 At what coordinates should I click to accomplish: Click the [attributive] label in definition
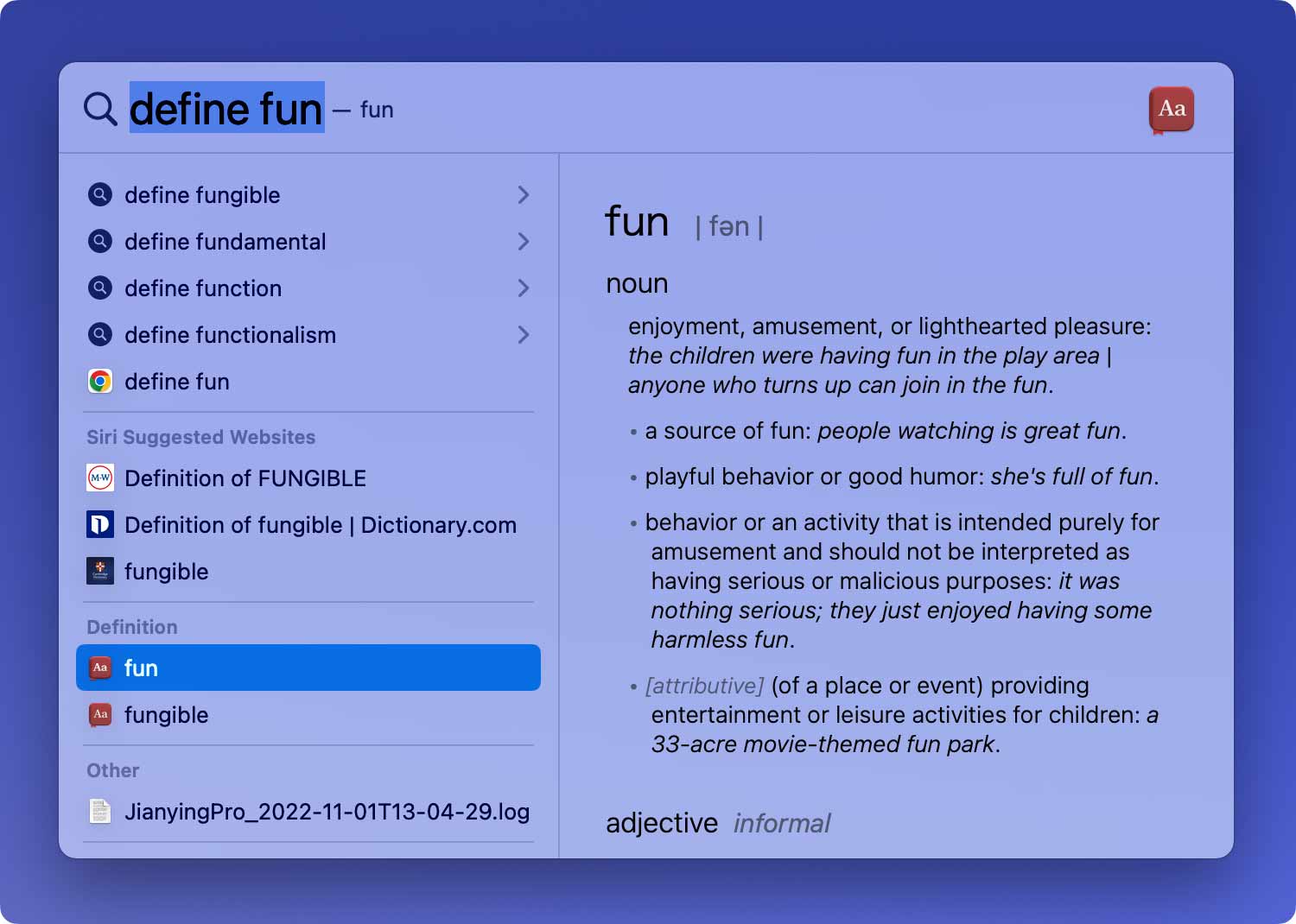click(x=704, y=686)
